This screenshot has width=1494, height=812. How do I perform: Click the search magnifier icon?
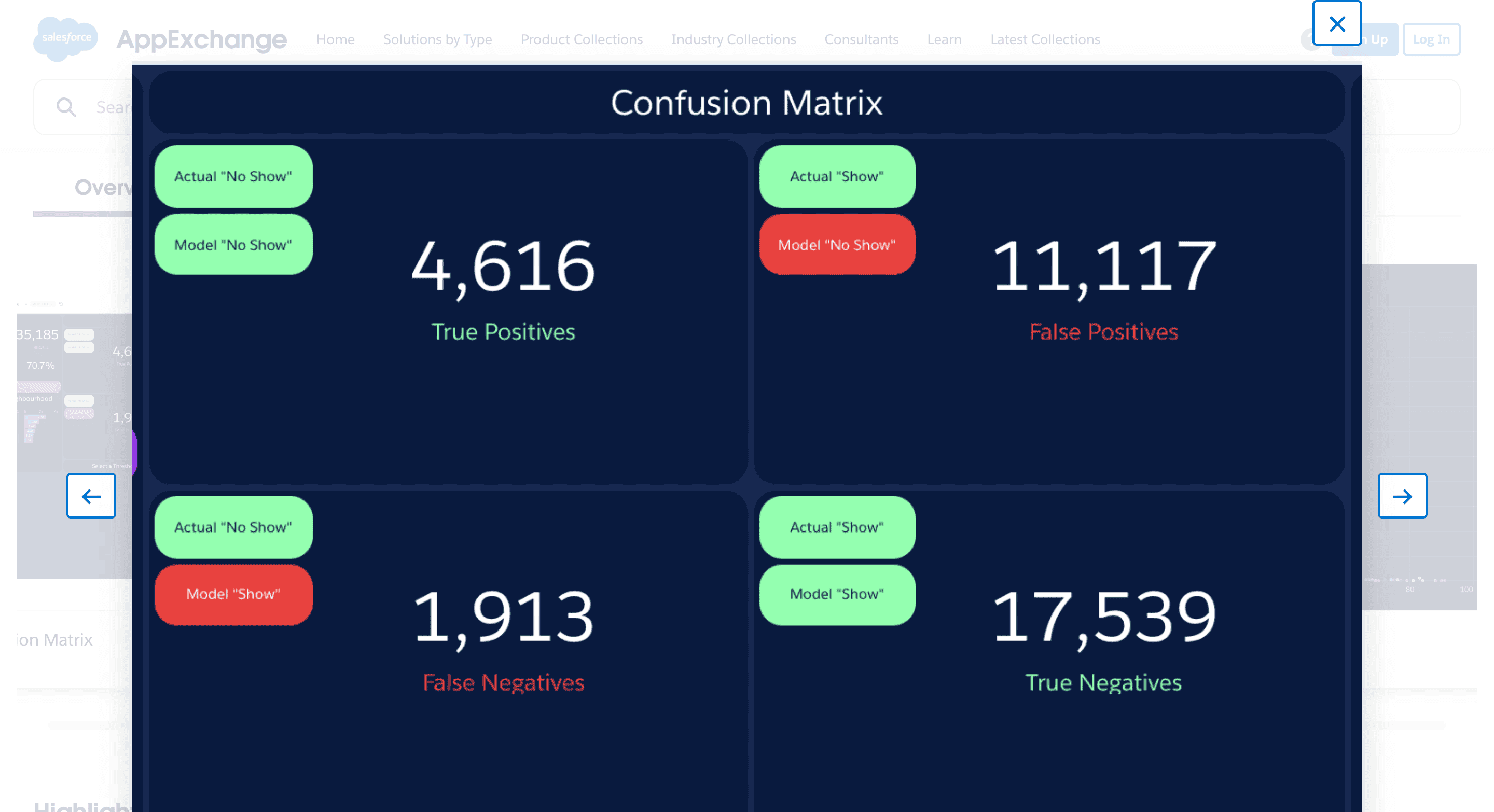tap(66, 107)
